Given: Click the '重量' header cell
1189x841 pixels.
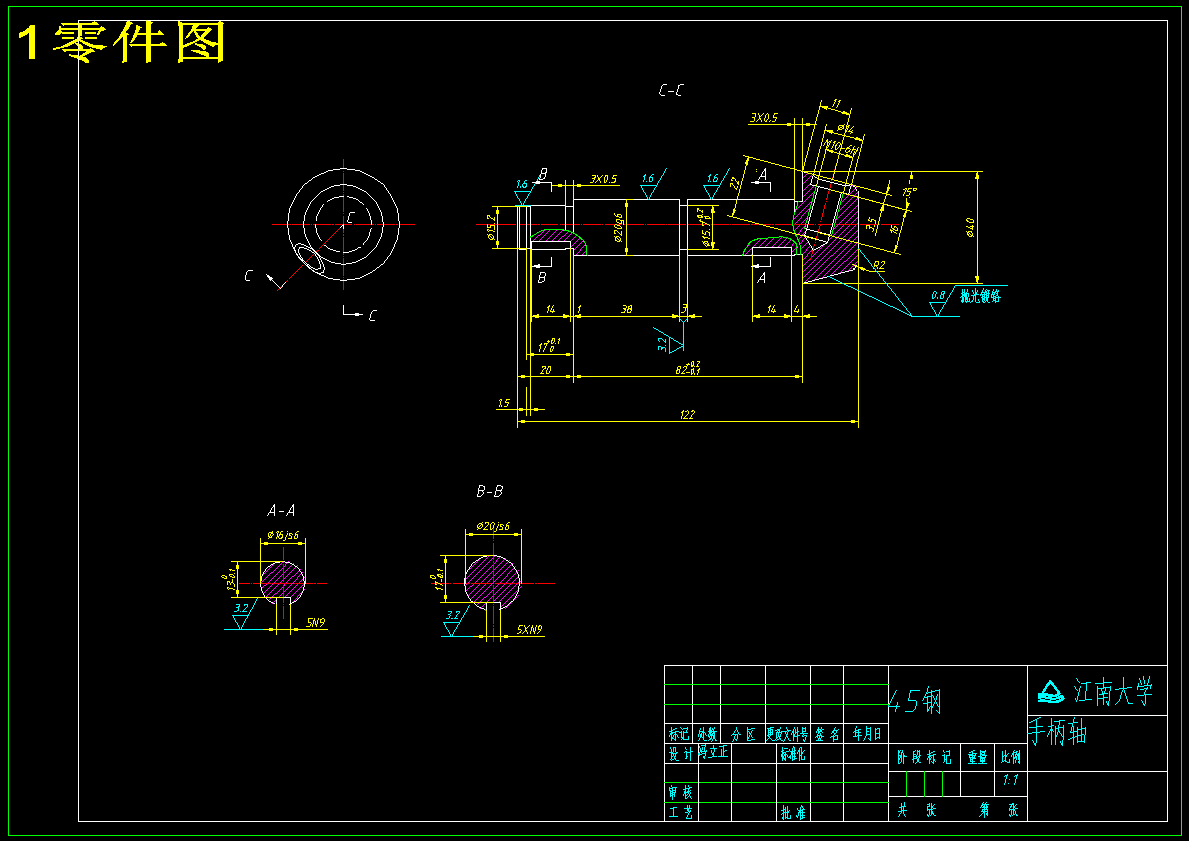Looking at the screenshot, I should 977,757.
